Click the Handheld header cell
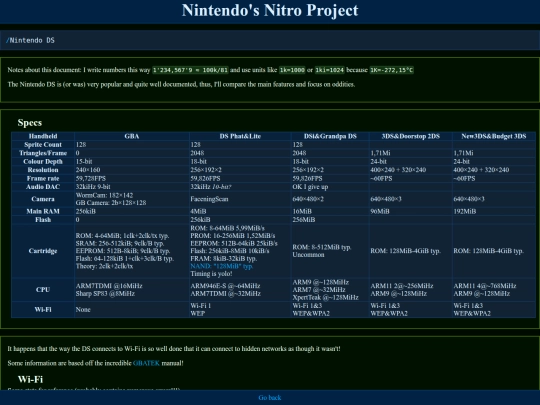The image size is (540, 405). [43, 136]
